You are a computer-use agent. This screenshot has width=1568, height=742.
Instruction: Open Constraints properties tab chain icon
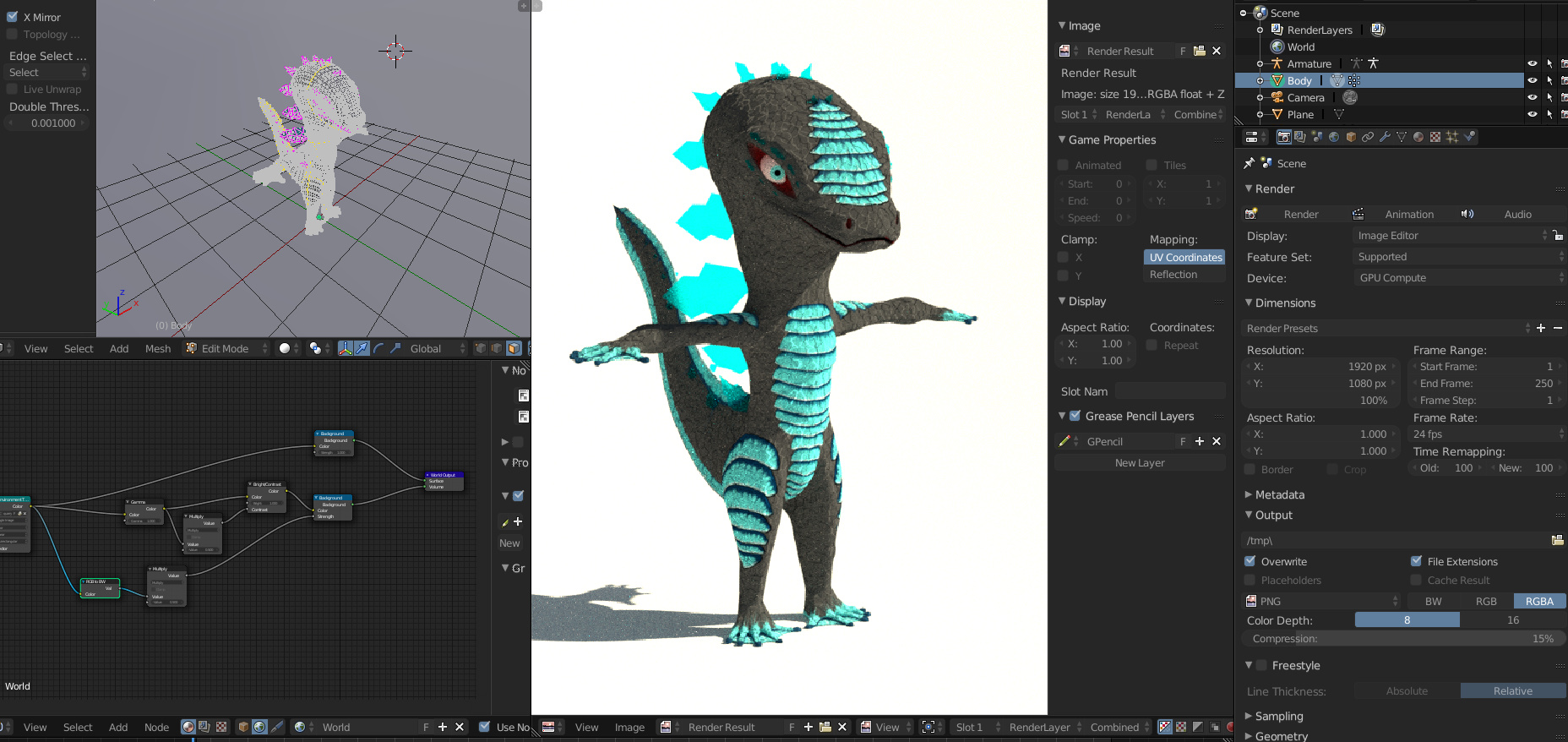tap(1368, 137)
